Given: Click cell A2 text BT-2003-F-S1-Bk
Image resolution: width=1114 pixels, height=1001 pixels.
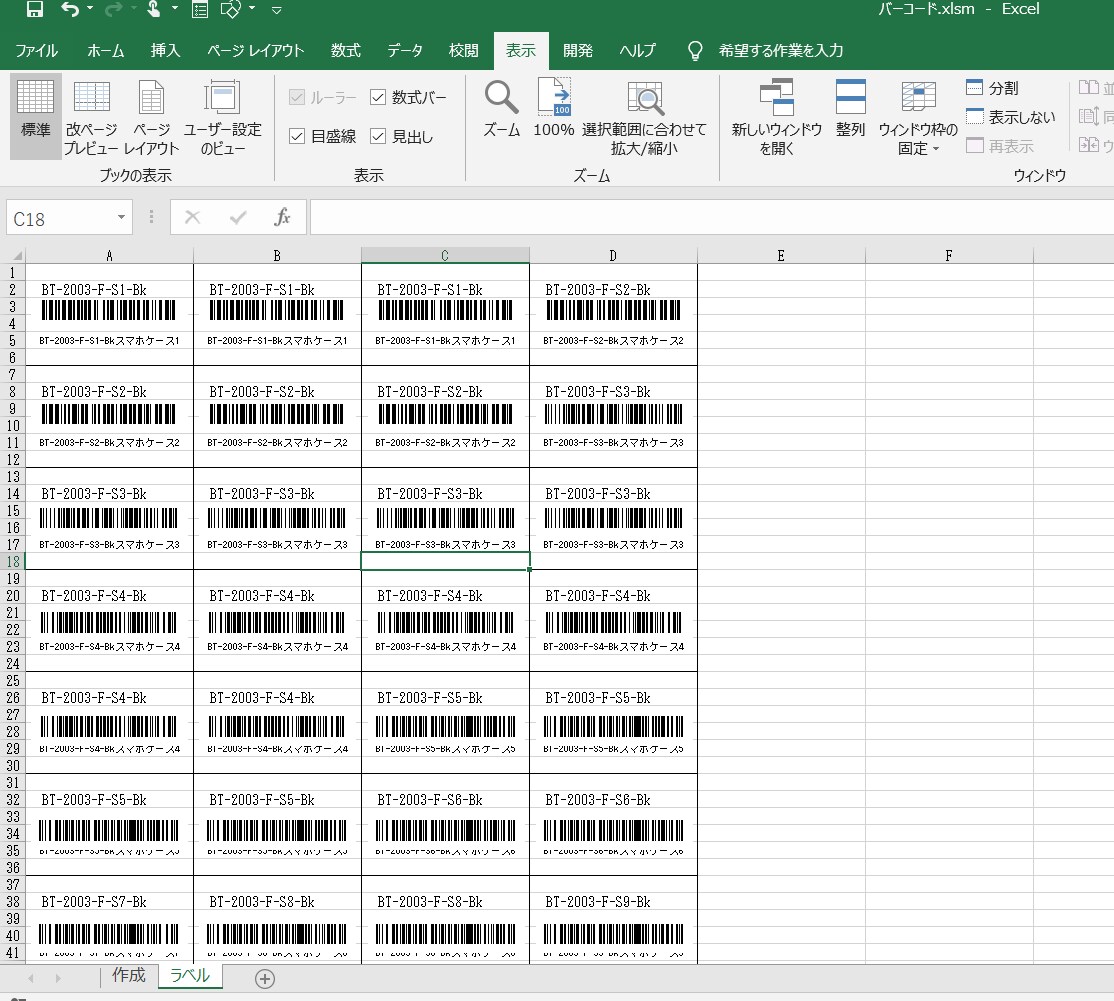Looking at the screenshot, I should tap(94, 290).
